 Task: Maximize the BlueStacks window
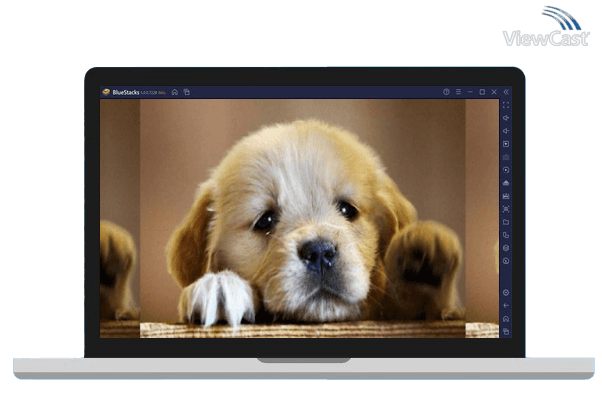click(x=482, y=92)
